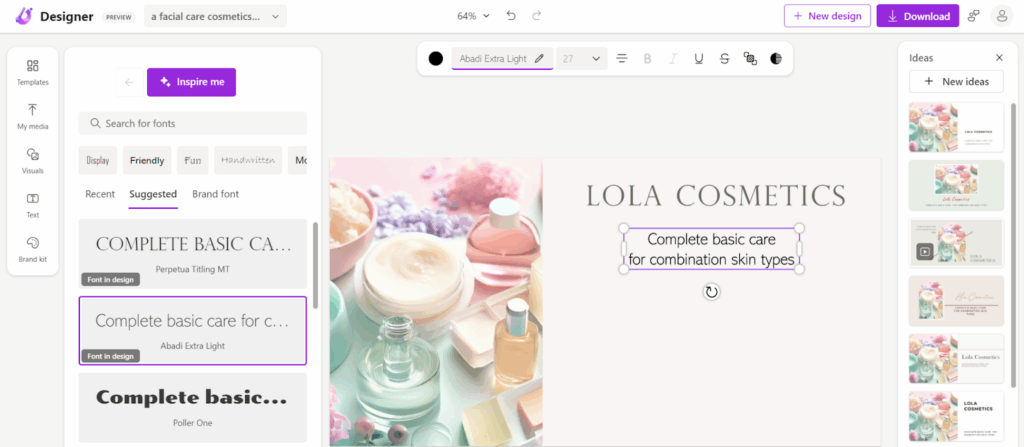Screen dimensions: 1024x447
Task: Open the font size 27 dropdown
Action: point(582,59)
